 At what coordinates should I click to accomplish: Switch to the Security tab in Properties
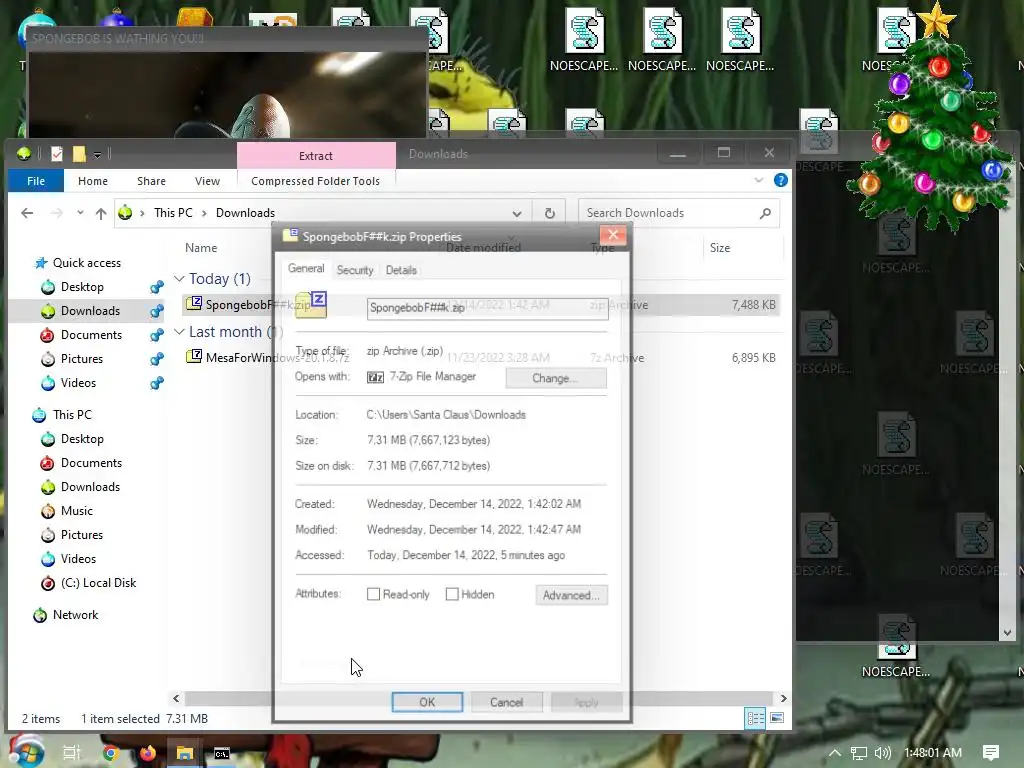point(355,270)
